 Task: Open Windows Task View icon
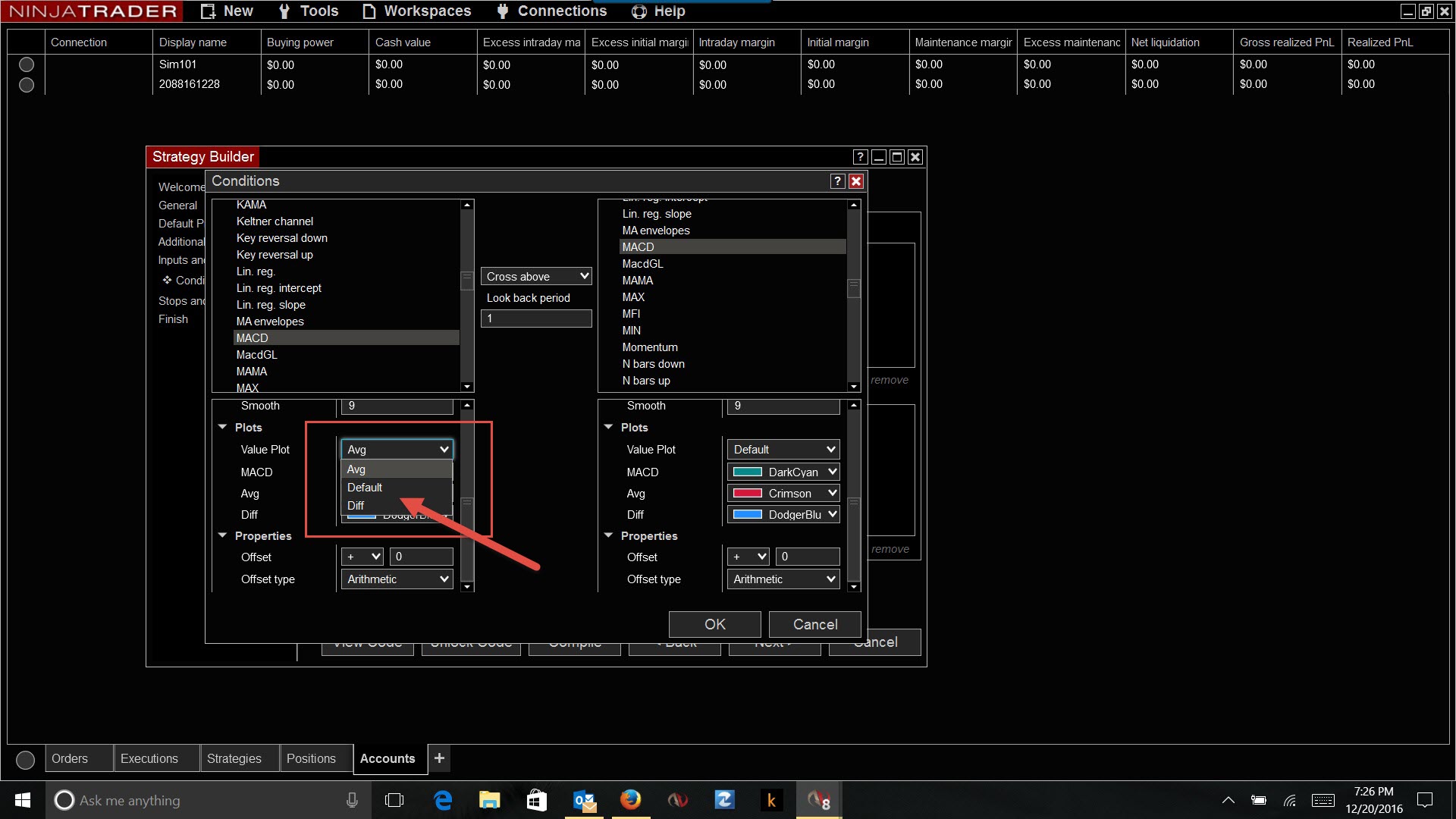tap(394, 800)
